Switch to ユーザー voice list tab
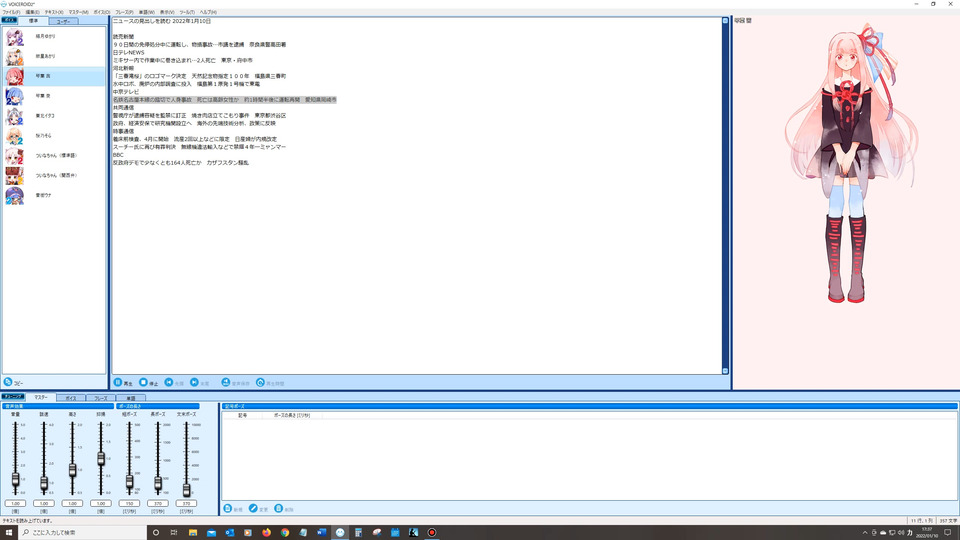Screen dimensions: 960x540 (64, 21)
